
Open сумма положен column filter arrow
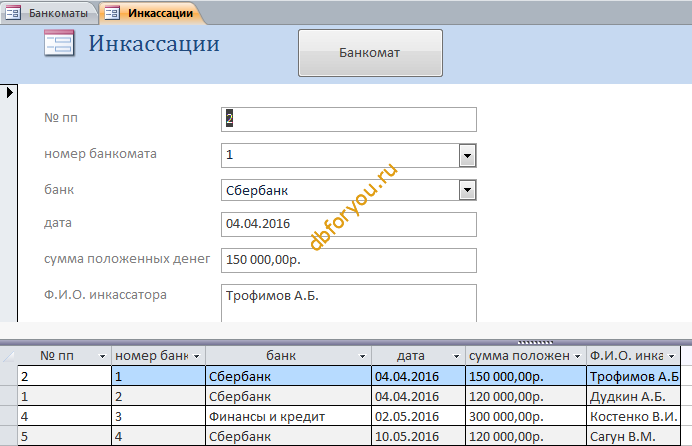point(577,356)
